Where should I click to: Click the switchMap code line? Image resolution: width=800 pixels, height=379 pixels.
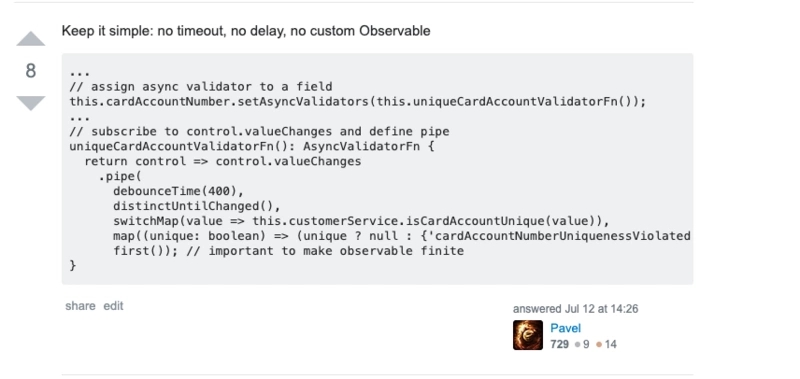point(361,221)
